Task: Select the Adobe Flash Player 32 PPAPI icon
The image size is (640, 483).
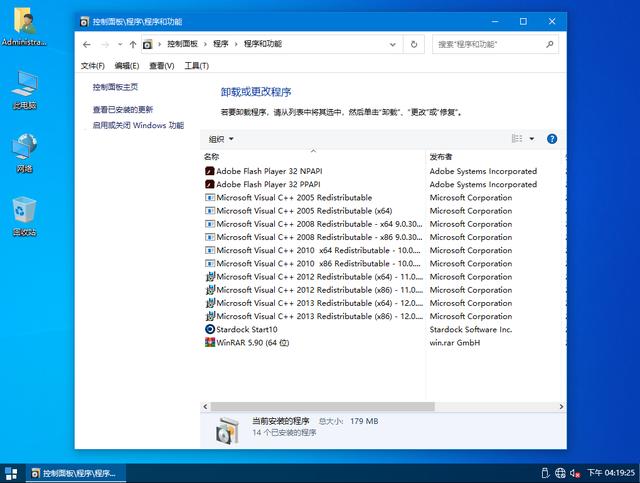Action: pos(210,184)
